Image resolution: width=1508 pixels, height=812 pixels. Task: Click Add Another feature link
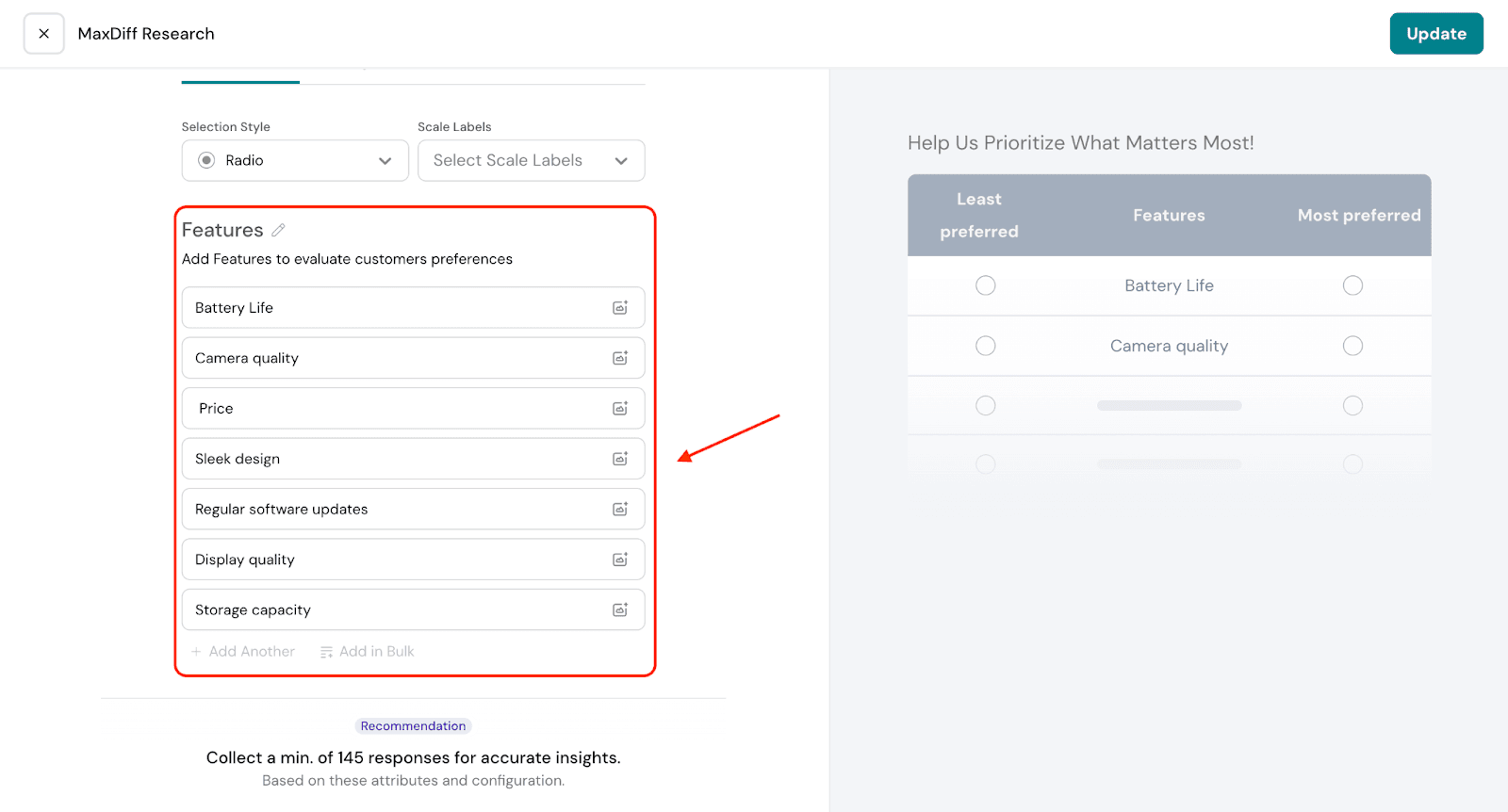click(243, 652)
